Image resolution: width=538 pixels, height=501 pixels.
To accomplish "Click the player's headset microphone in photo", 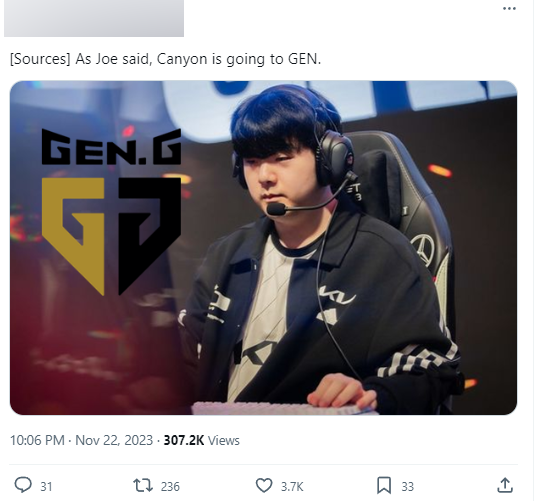I will point(277,209).
